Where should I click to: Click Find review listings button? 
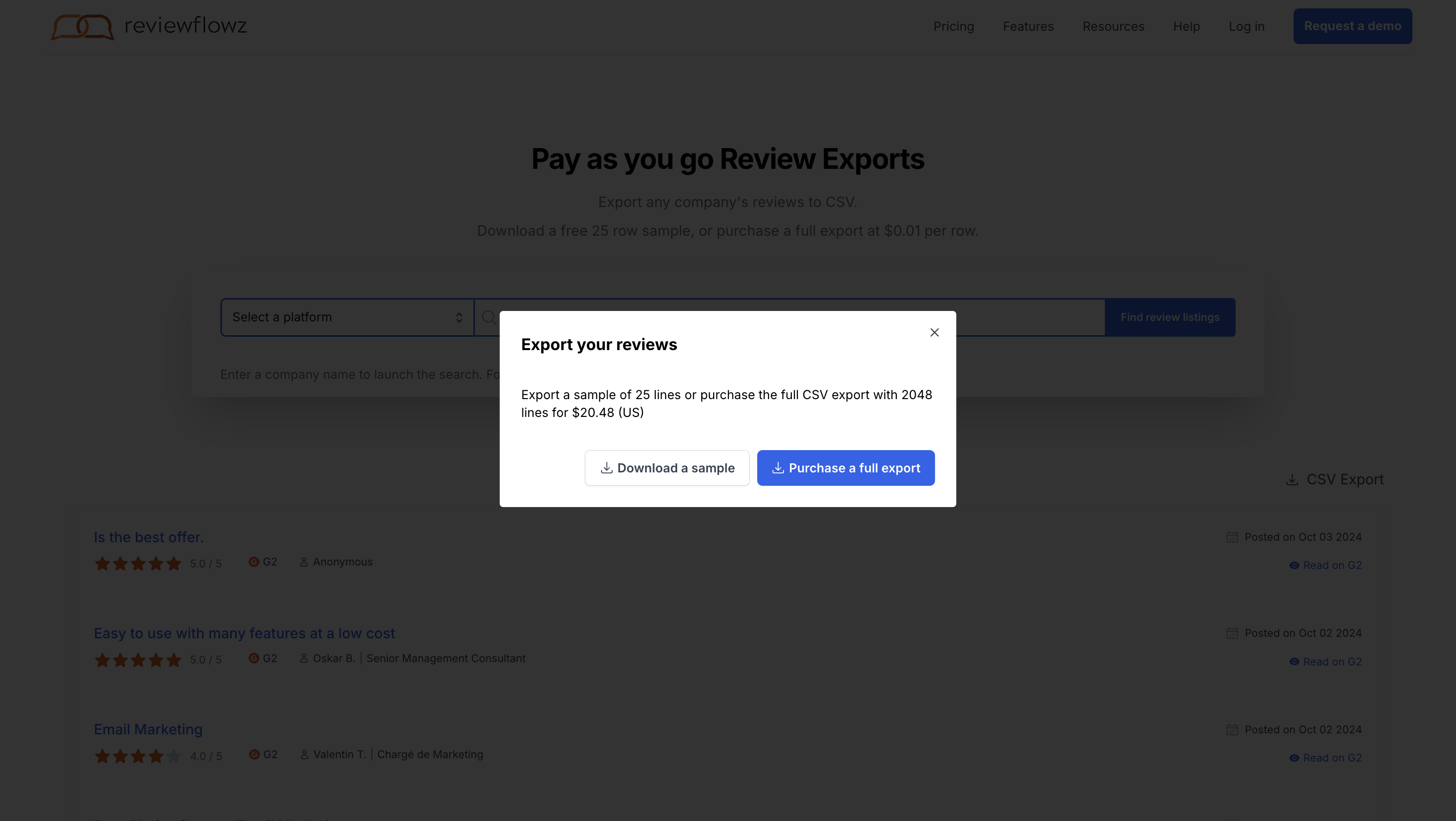pos(1170,317)
